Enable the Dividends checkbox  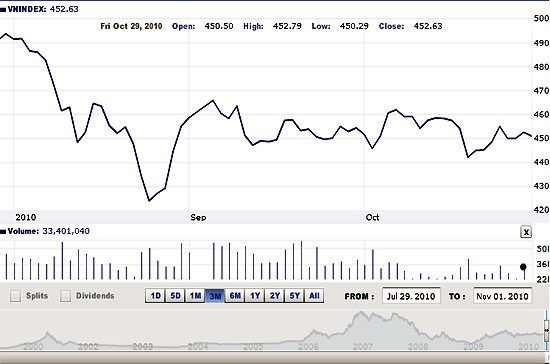(x=65, y=296)
